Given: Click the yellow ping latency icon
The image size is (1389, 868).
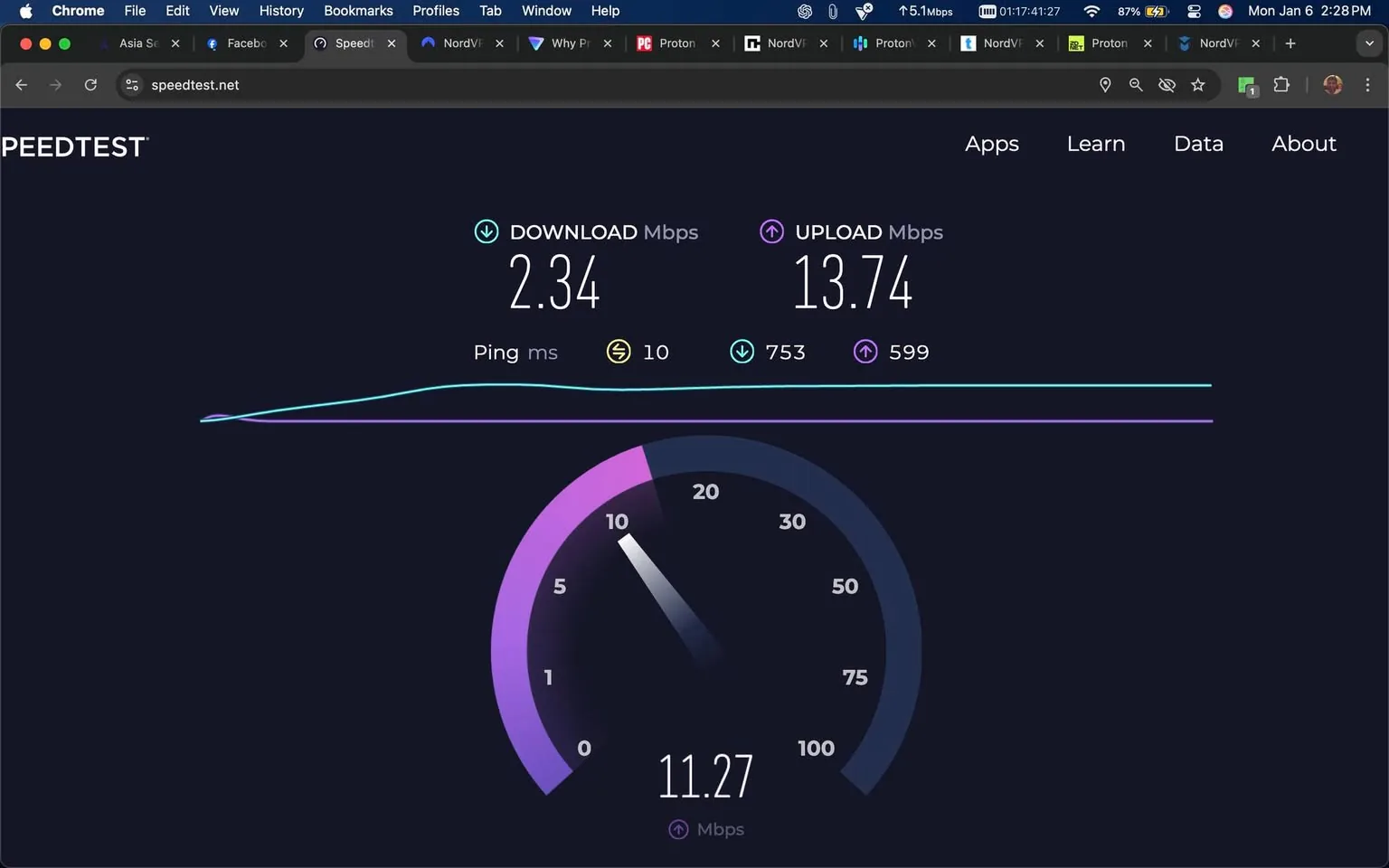Looking at the screenshot, I should coord(618,352).
